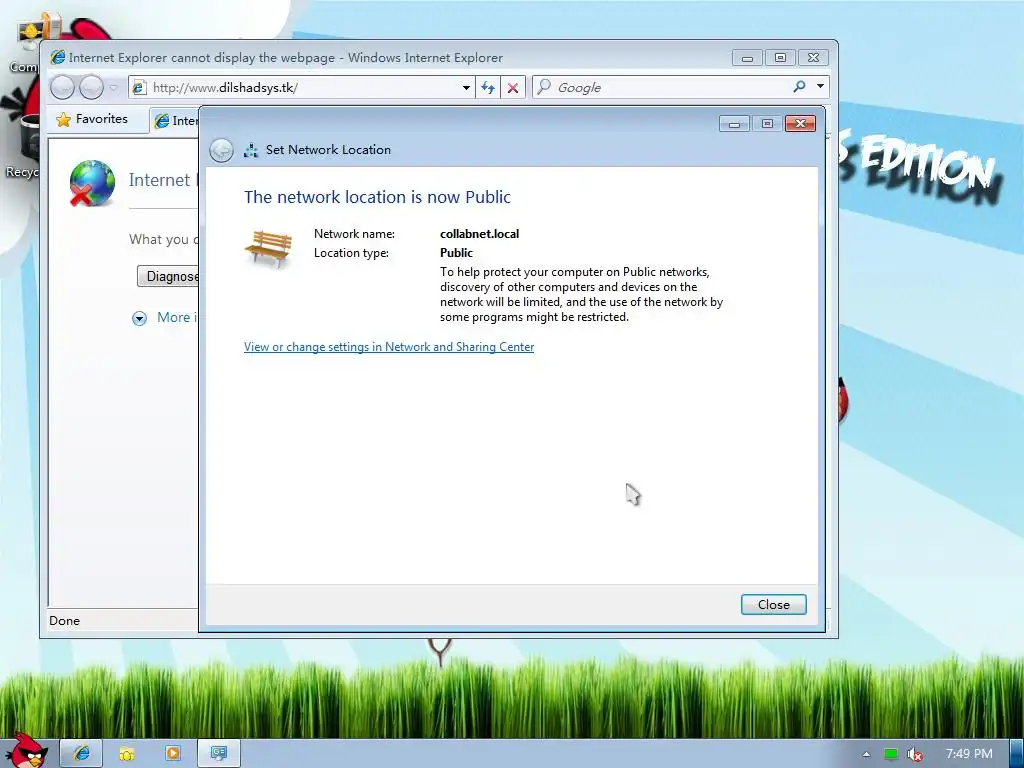Click the address bar showing dilshadsys.tk
Image resolution: width=1024 pixels, height=768 pixels.
(x=302, y=88)
